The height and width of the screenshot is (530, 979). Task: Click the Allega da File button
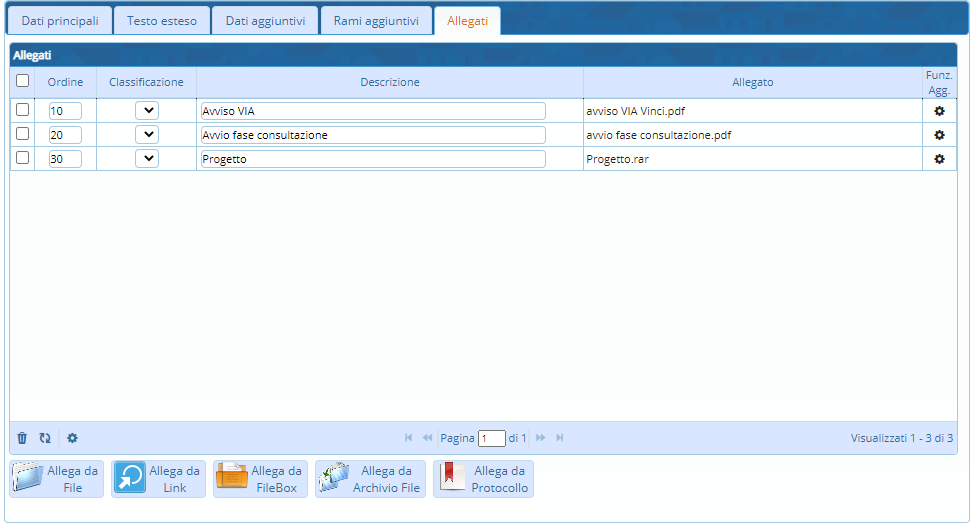(57, 479)
